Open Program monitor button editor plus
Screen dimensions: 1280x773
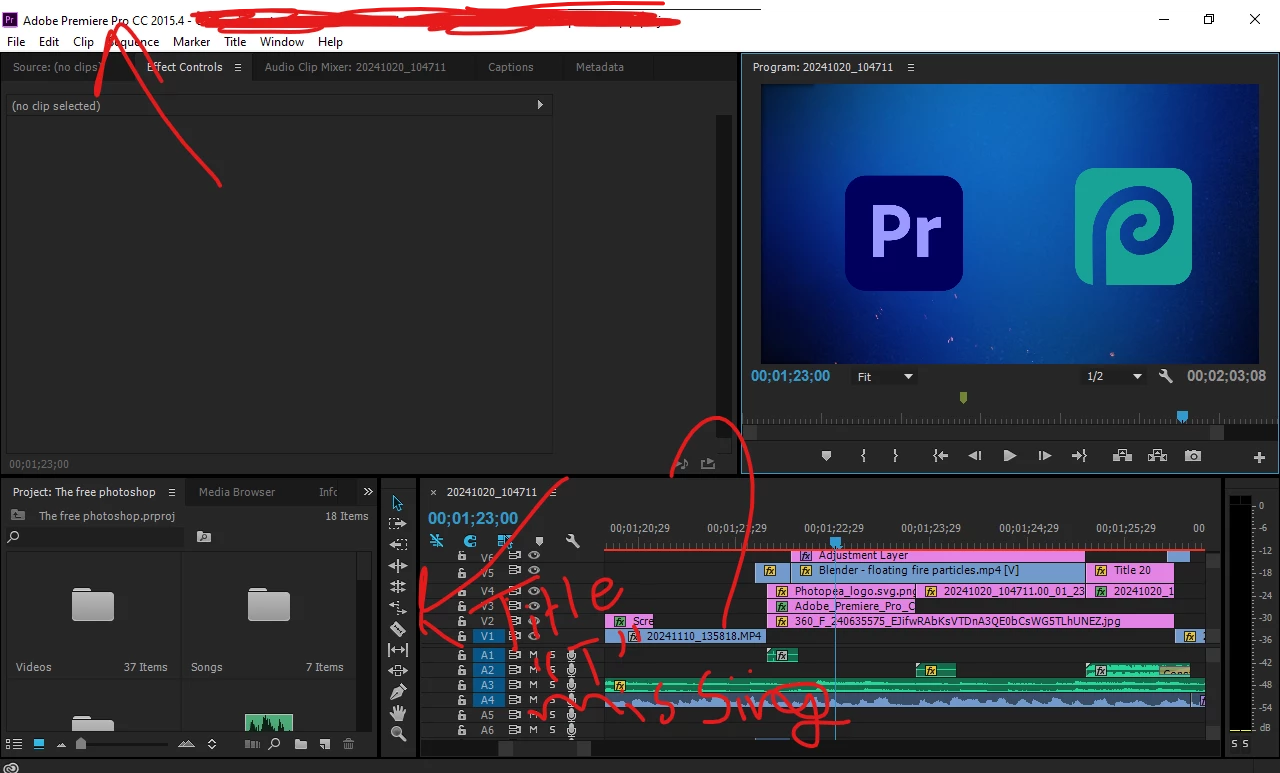tap(1259, 457)
